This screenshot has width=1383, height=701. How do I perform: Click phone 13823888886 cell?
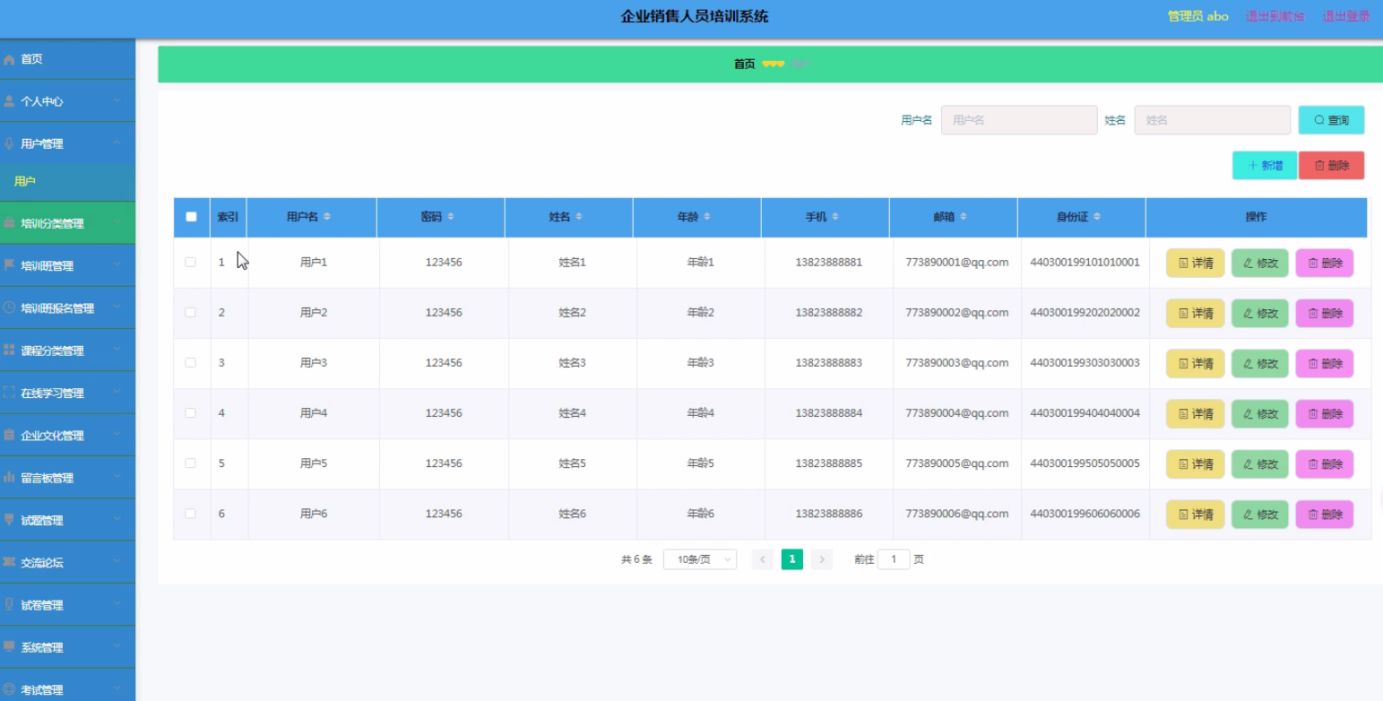coord(829,514)
